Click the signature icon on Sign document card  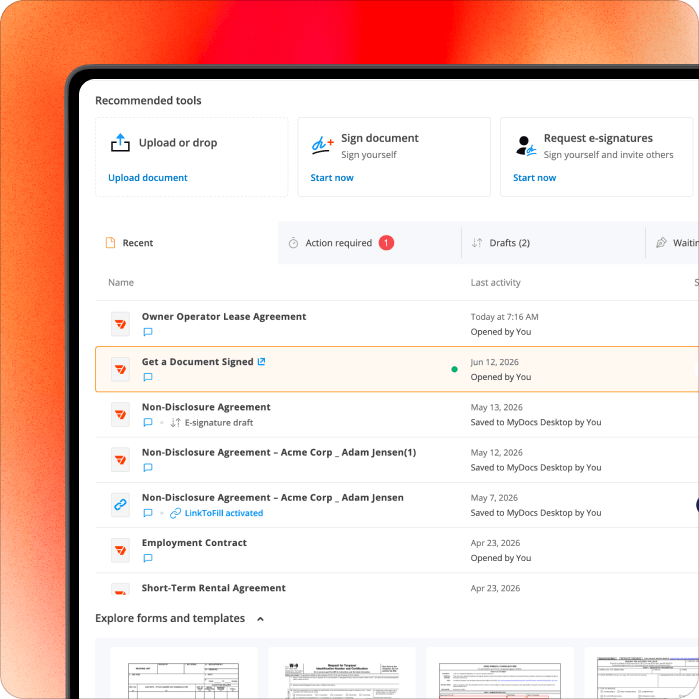[322, 145]
